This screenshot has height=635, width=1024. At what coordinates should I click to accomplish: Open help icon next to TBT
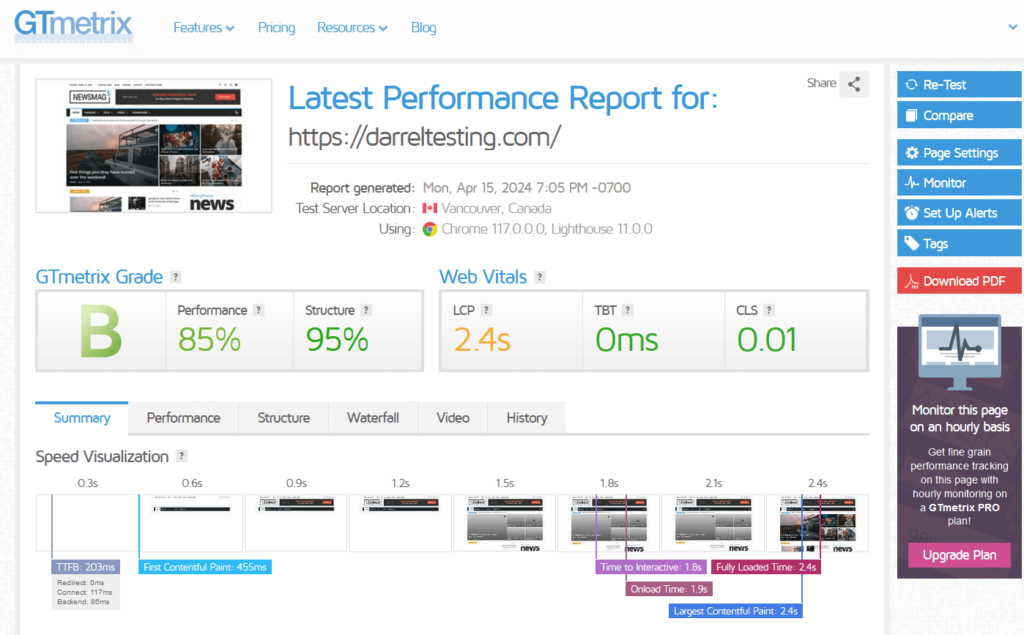628,310
